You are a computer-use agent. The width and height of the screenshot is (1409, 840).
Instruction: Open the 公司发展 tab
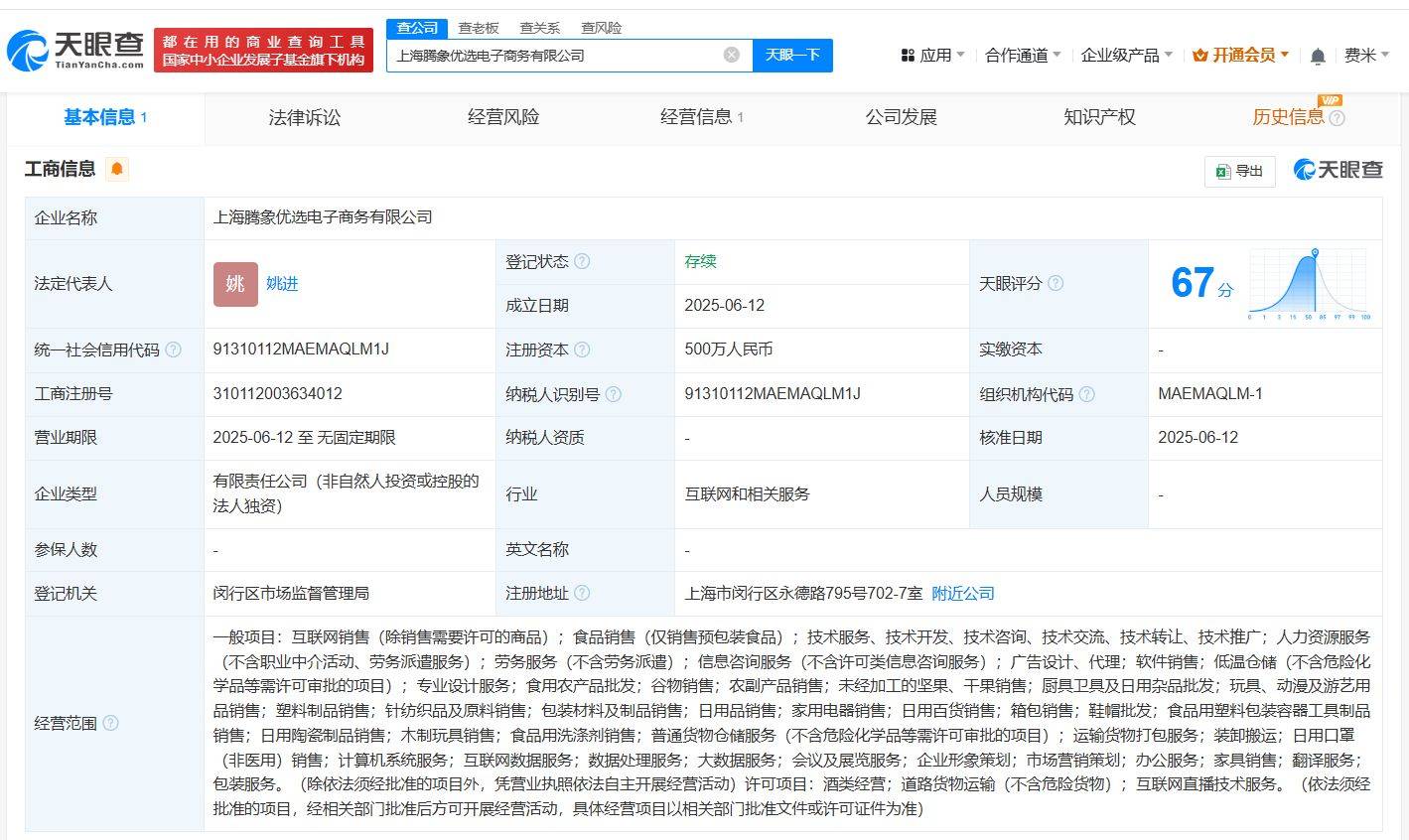coord(901,117)
